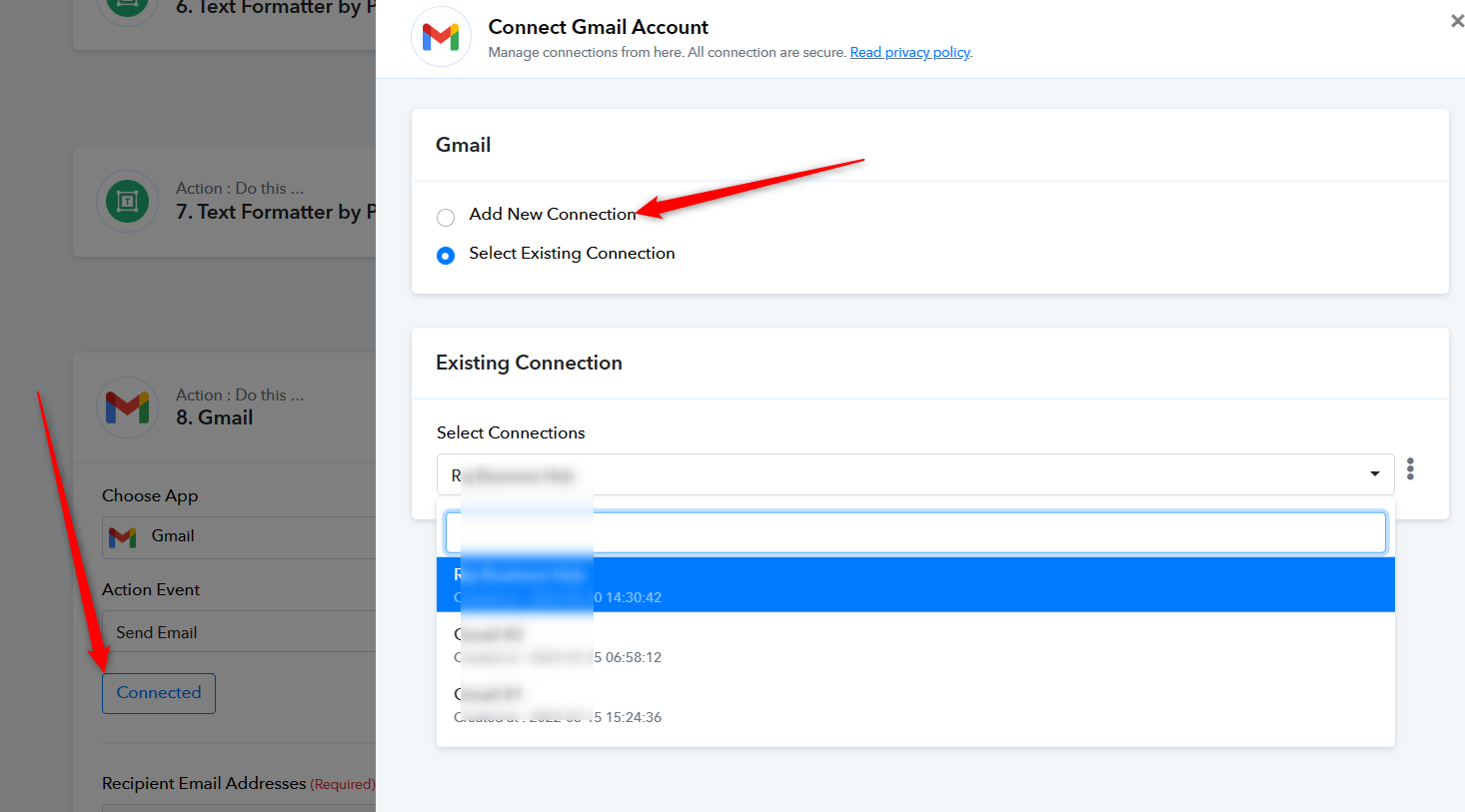
Task: Click the Gmail icon in the Choose App field
Action: (123, 537)
